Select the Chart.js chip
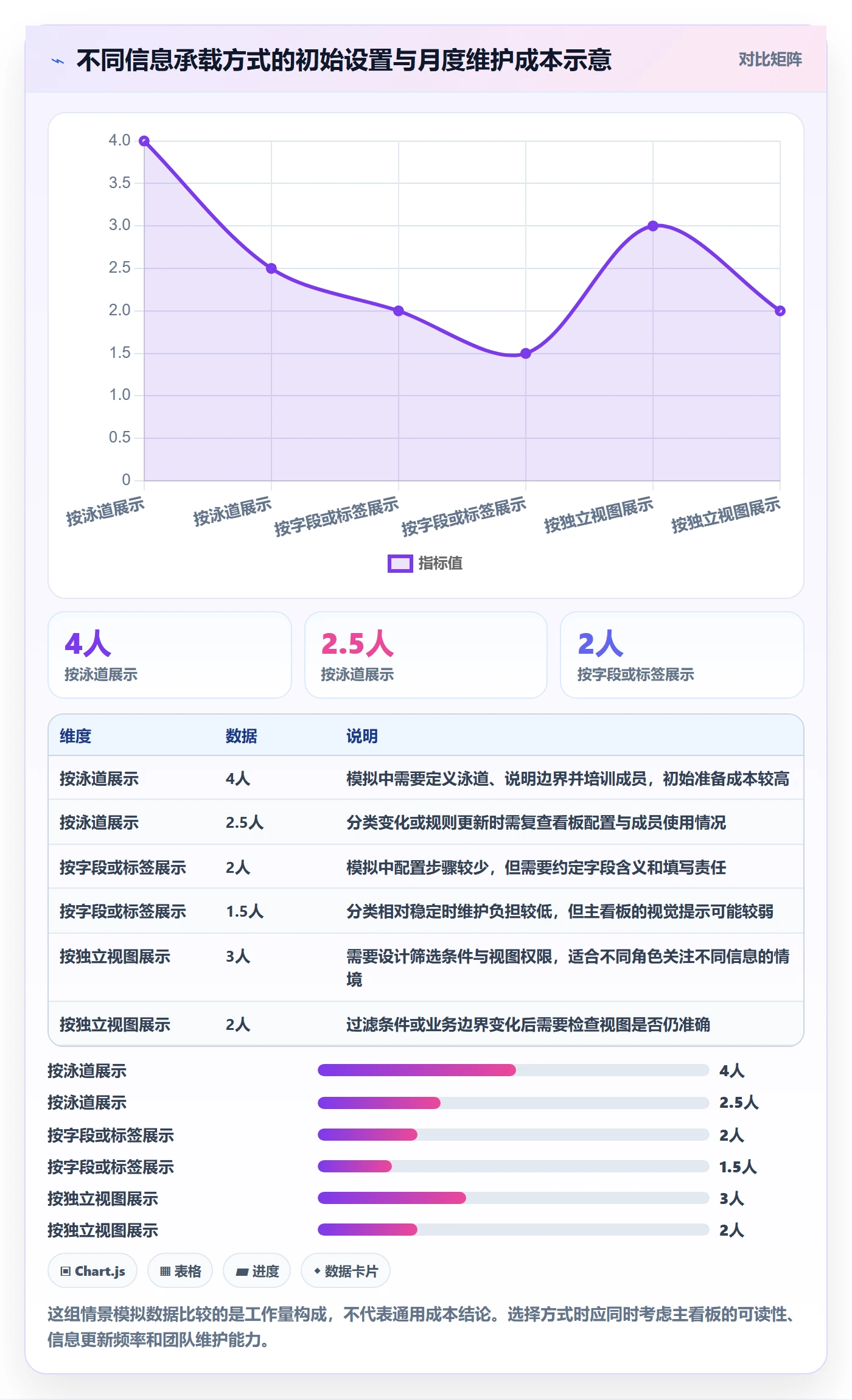 click(93, 1271)
